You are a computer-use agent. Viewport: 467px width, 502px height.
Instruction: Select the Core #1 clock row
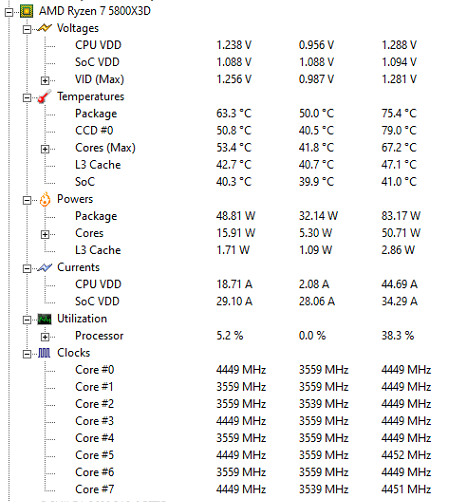tap(94, 387)
